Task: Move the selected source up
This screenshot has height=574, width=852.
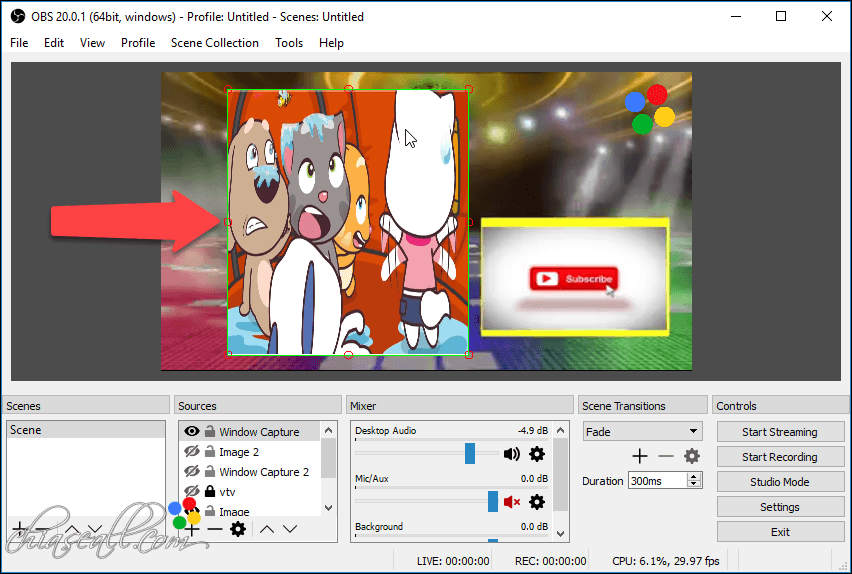Action: pyautogui.click(x=267, y=529)
